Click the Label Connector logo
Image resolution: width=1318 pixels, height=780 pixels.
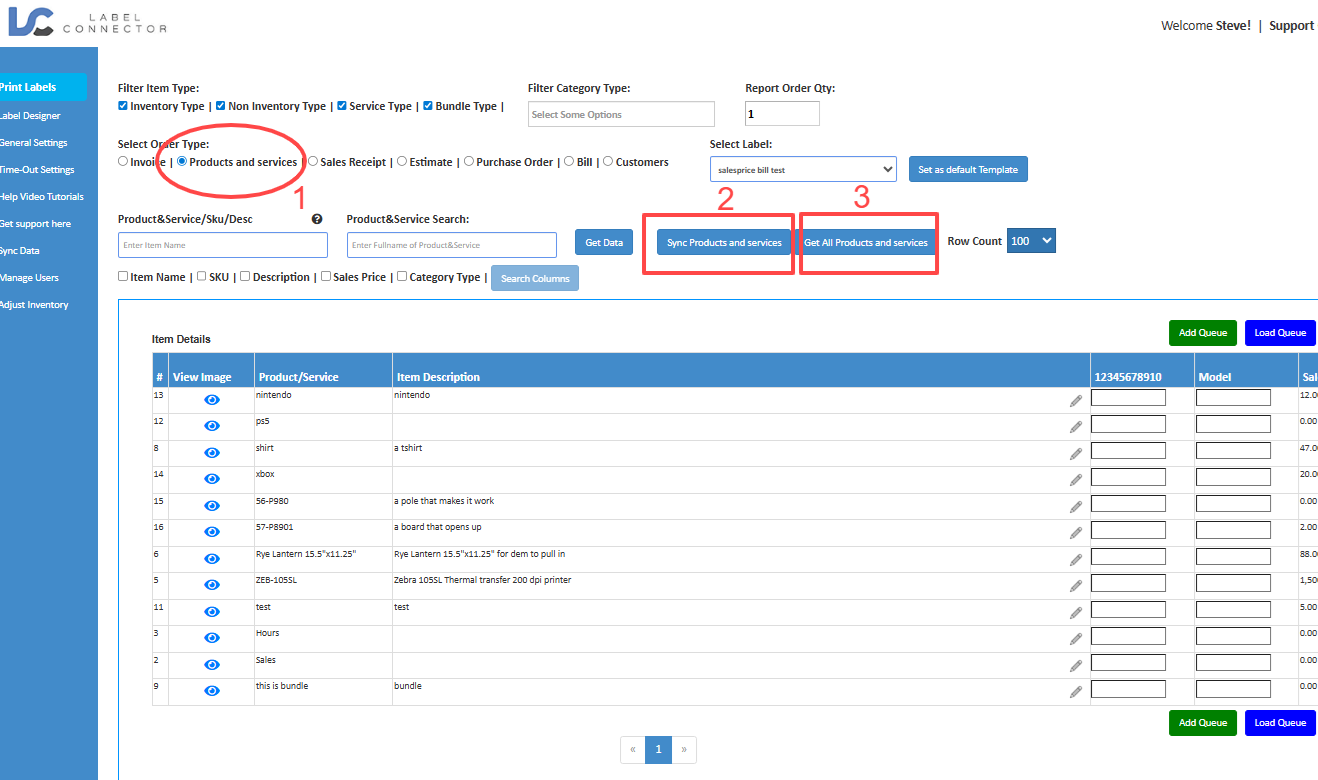pos(86,21)
